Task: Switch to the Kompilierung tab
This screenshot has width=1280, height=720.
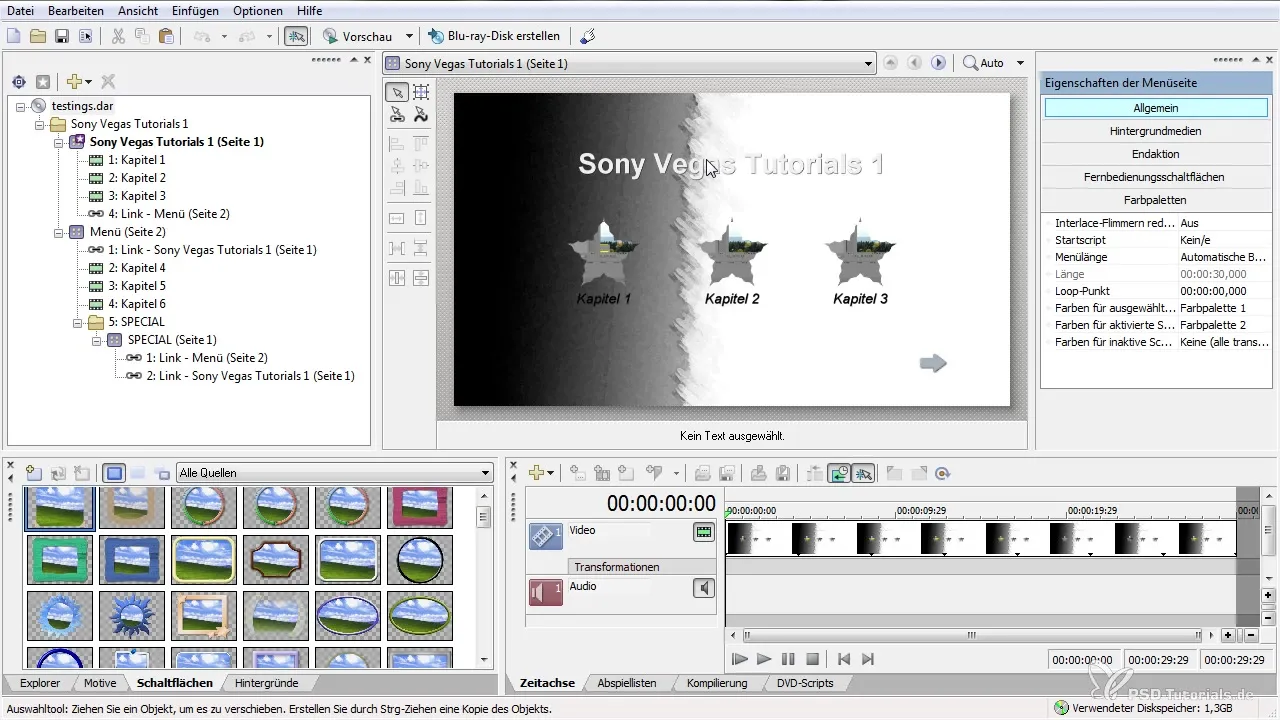Action: (717, 684)
